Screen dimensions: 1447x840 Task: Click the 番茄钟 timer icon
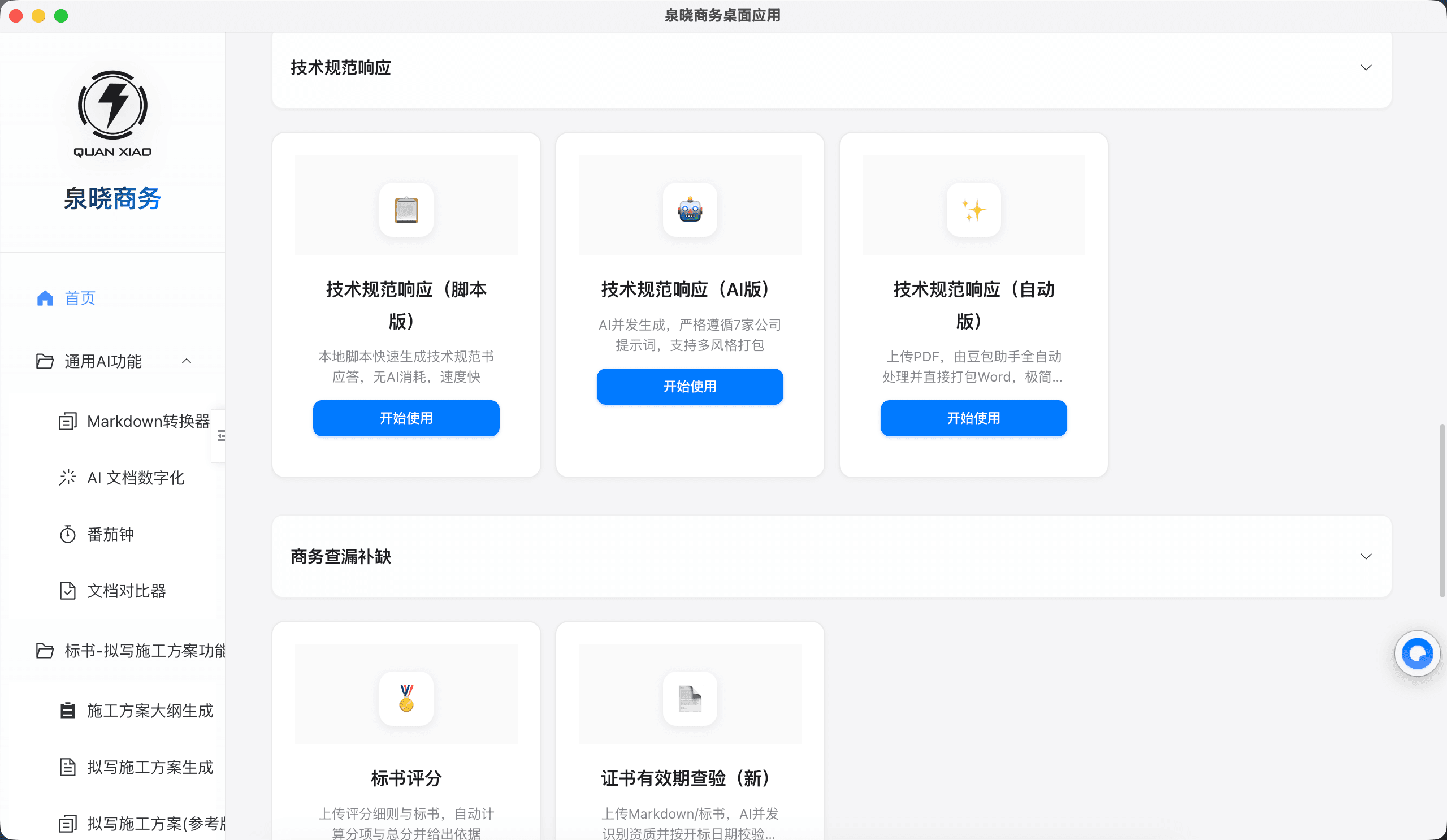(x=68, y=534)
